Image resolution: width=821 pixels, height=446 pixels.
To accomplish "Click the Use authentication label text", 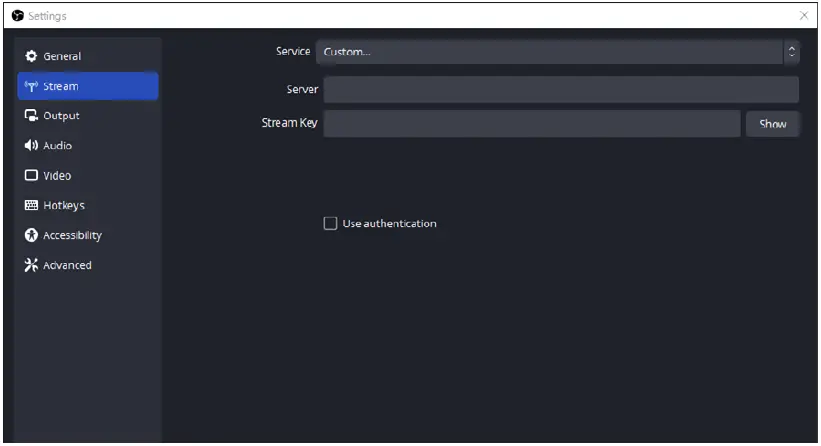I will click(x=389, y=224).
